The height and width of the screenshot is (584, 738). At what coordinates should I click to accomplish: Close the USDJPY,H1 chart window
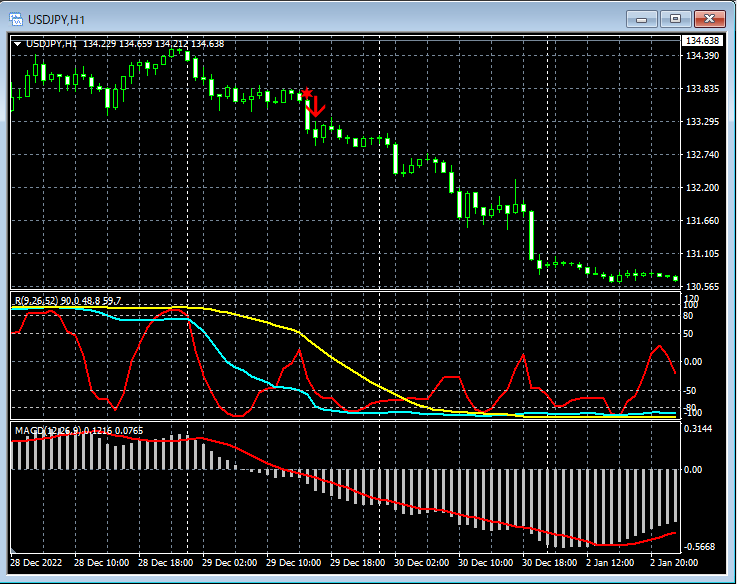pos(710,19)
